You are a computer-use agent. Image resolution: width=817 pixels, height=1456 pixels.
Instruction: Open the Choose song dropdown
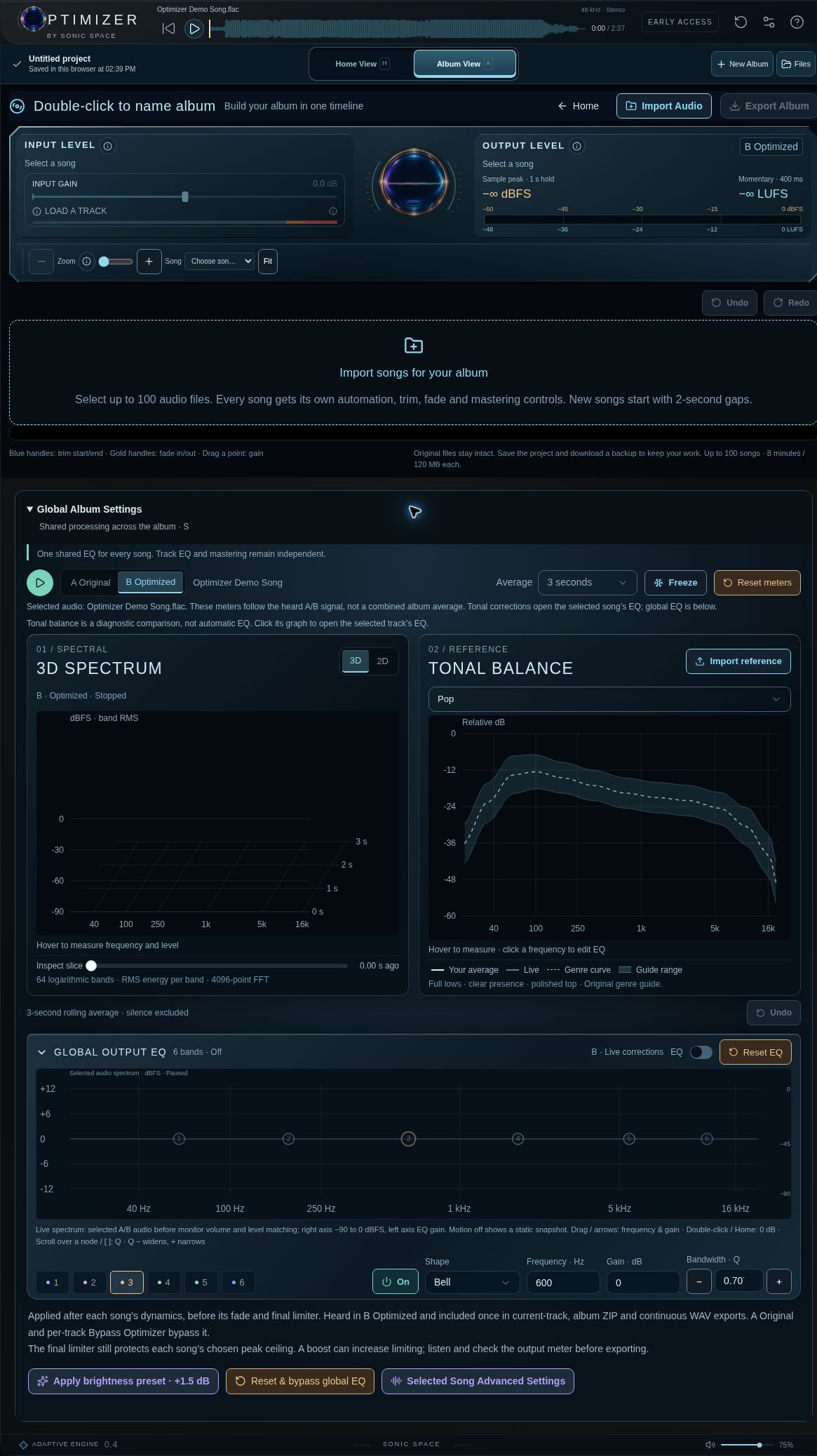220,262
